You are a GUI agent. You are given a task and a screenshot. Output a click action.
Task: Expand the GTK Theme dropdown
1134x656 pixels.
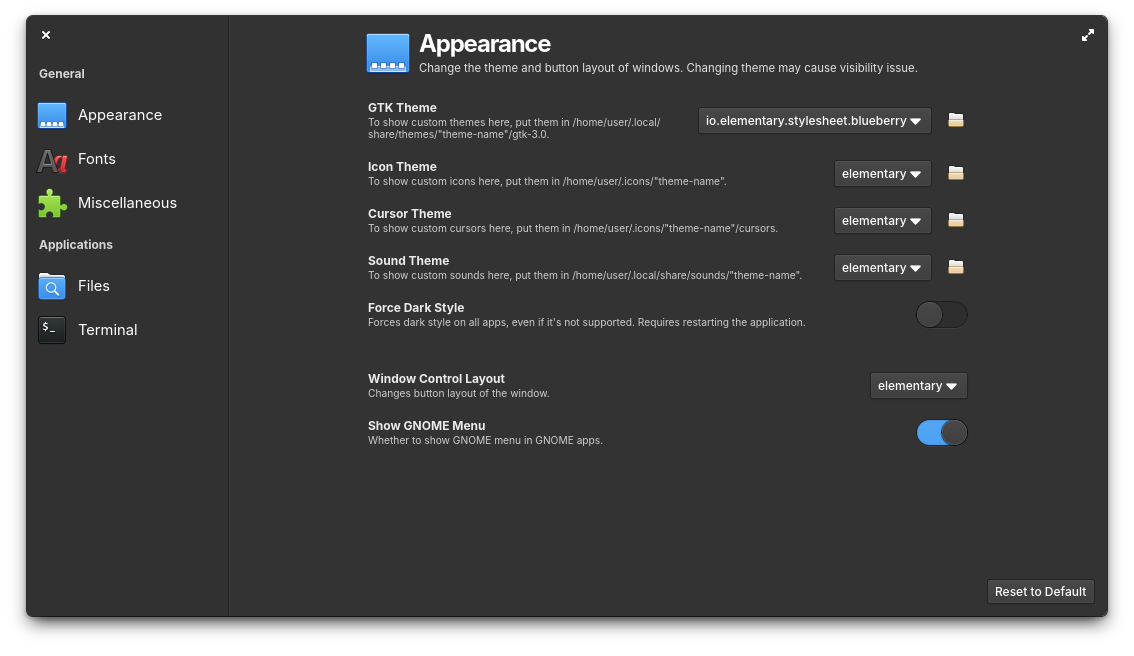(814, 121)
